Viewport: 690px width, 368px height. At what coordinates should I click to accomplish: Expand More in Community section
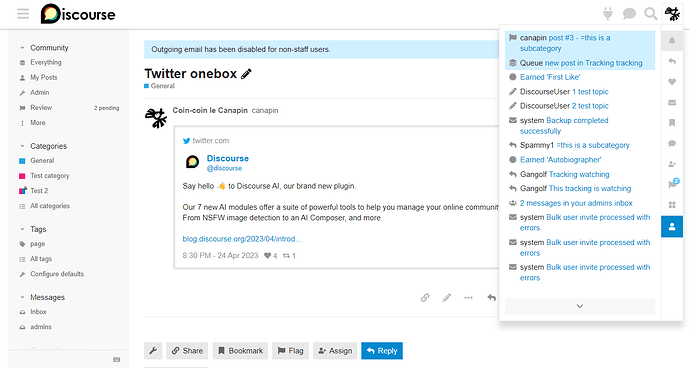pos(33,123)
